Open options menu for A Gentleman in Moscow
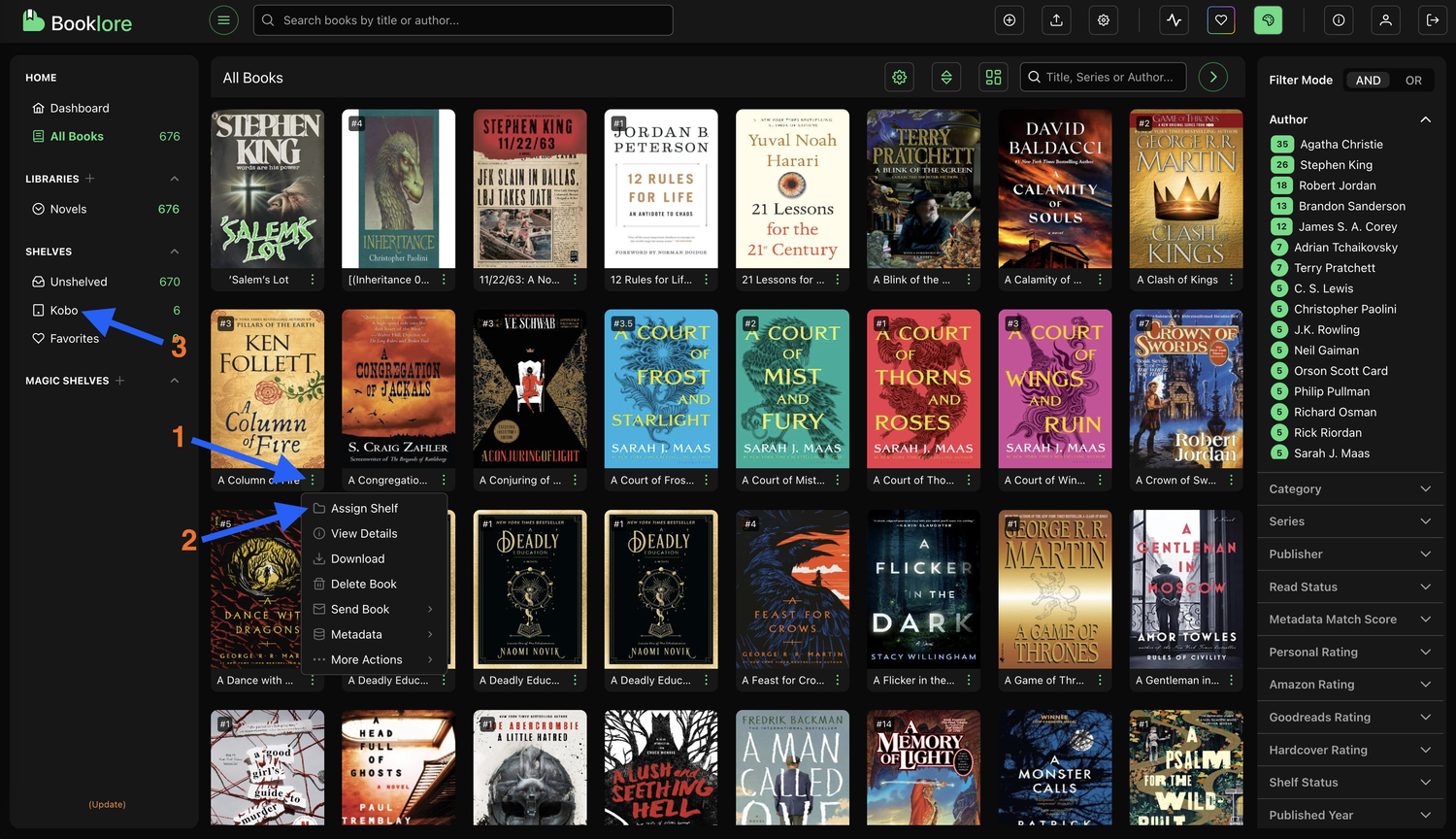This screenshot has height=839, width=1456. pos(1231,680)
